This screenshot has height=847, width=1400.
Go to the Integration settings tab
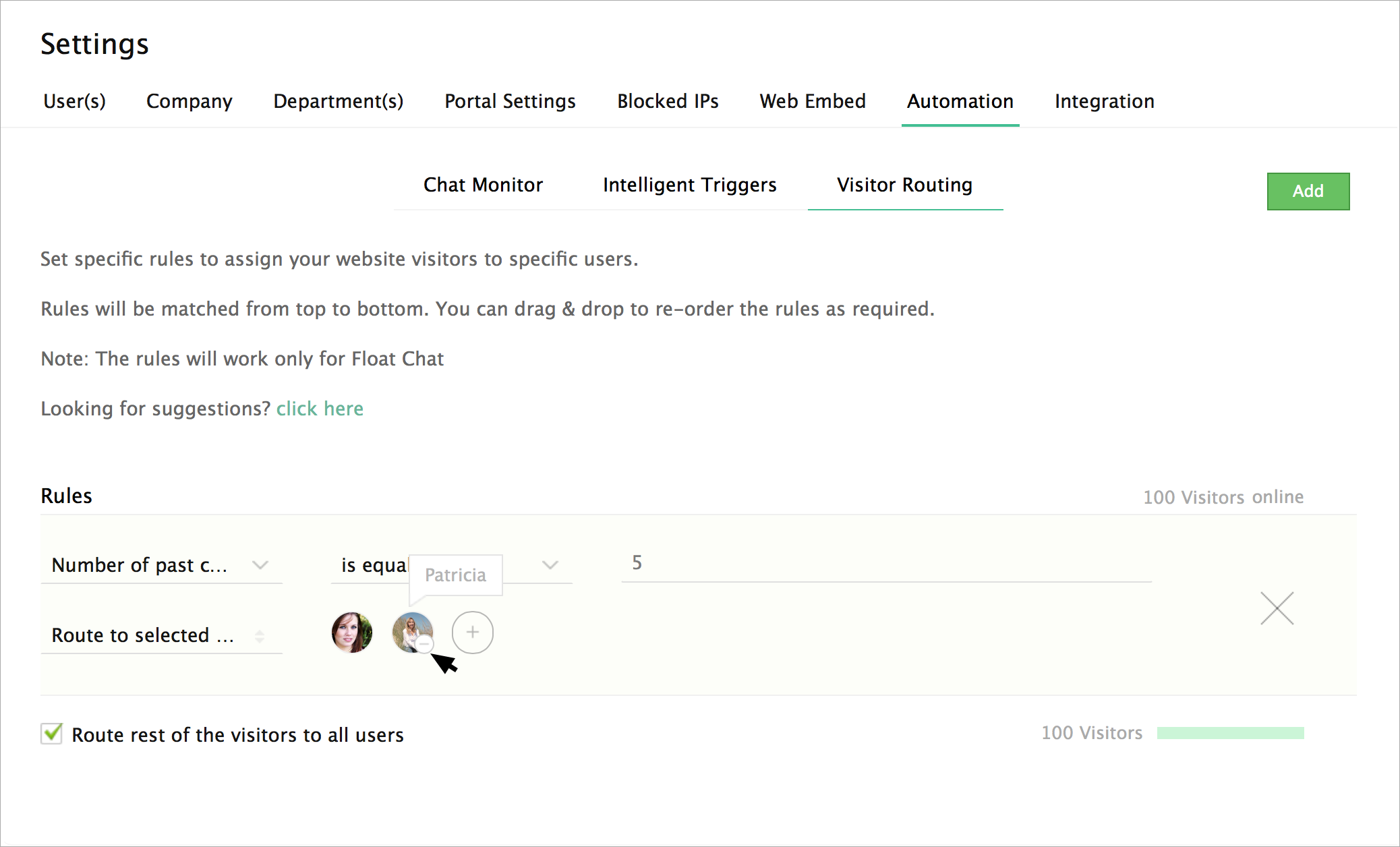tap(1104, 101)
